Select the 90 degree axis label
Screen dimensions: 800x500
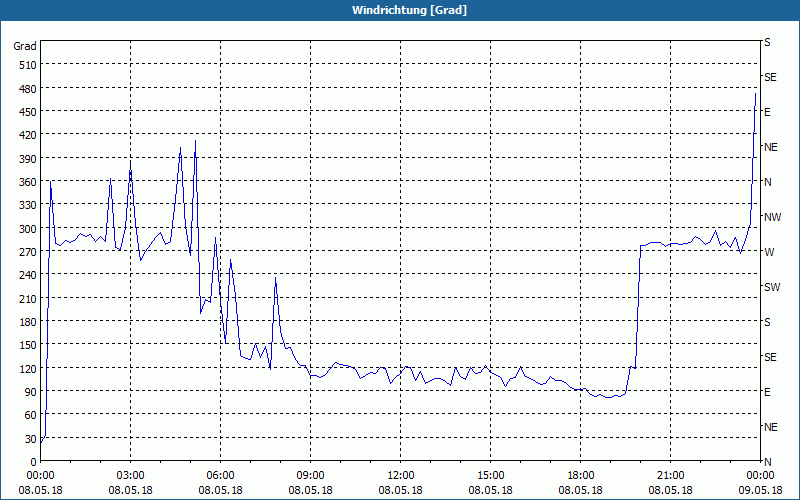31,392
